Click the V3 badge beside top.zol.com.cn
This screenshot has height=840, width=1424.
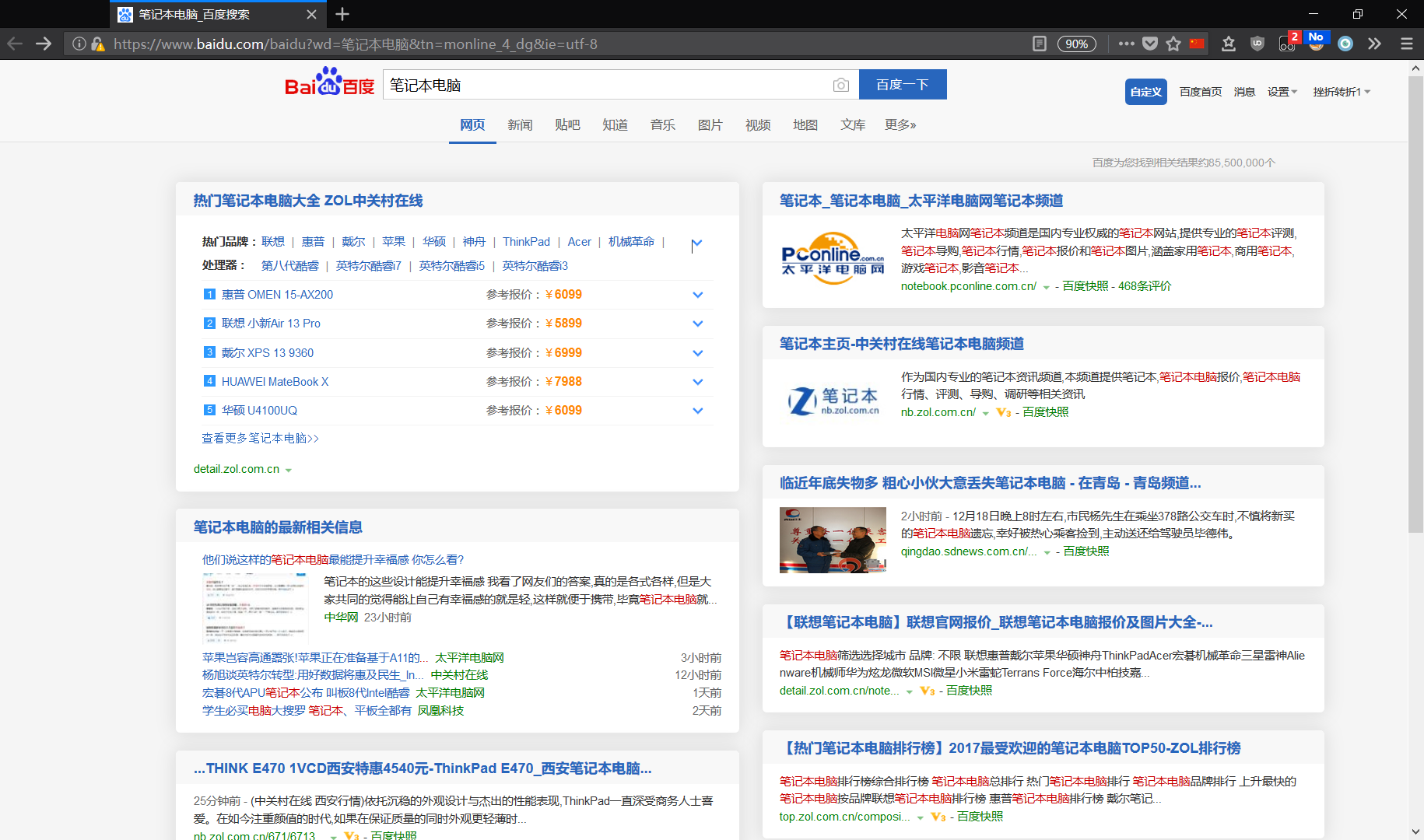pos(938,817)
